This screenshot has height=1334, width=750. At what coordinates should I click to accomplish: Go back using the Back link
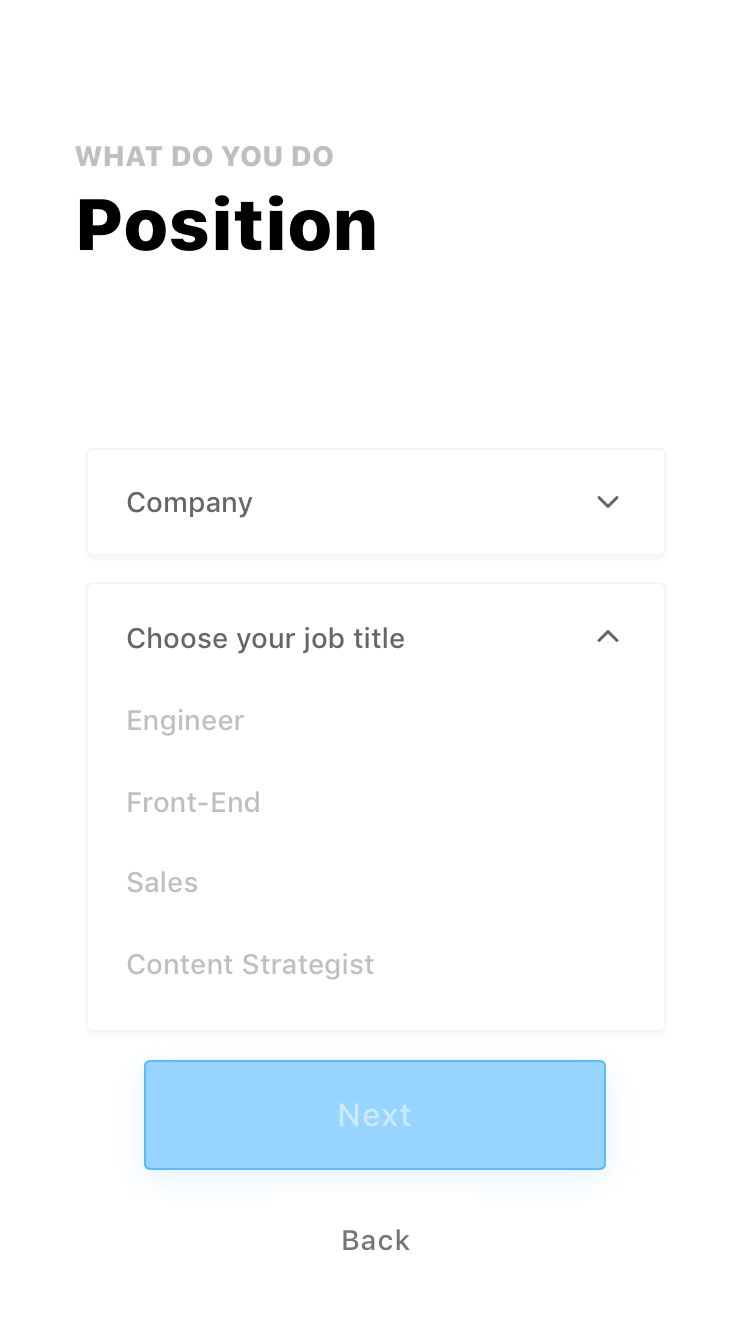click(x=375, y=1240)
